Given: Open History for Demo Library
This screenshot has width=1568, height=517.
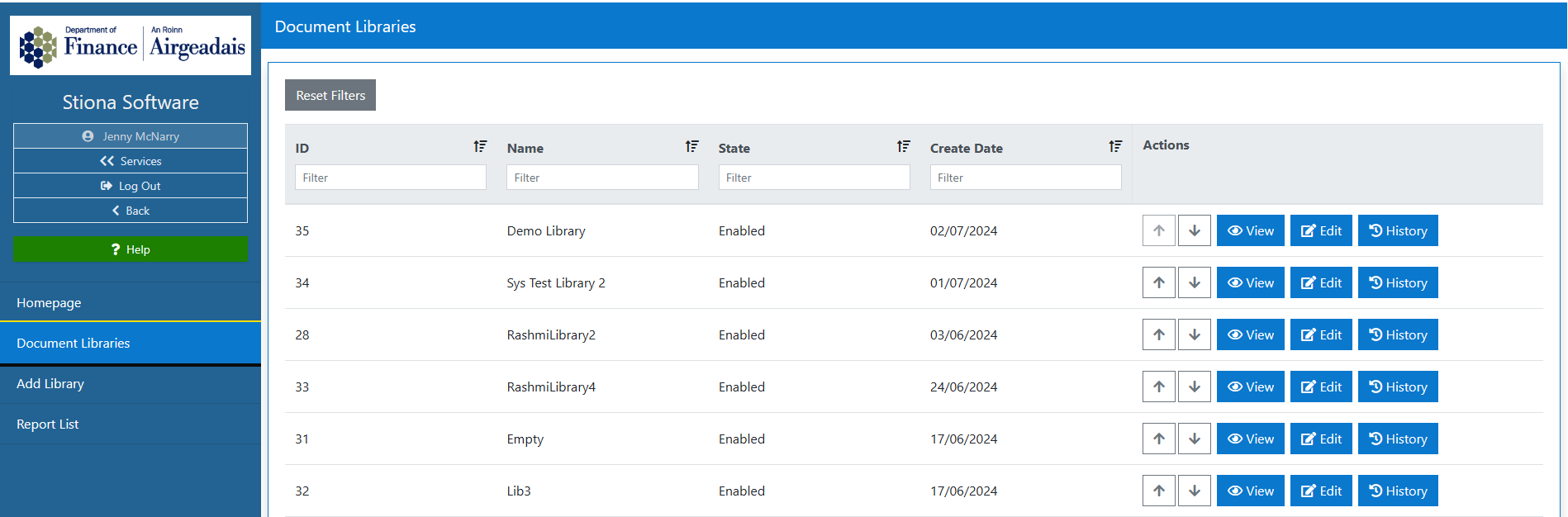Looking at the screenshot, I should click(x=1398, y=230).
